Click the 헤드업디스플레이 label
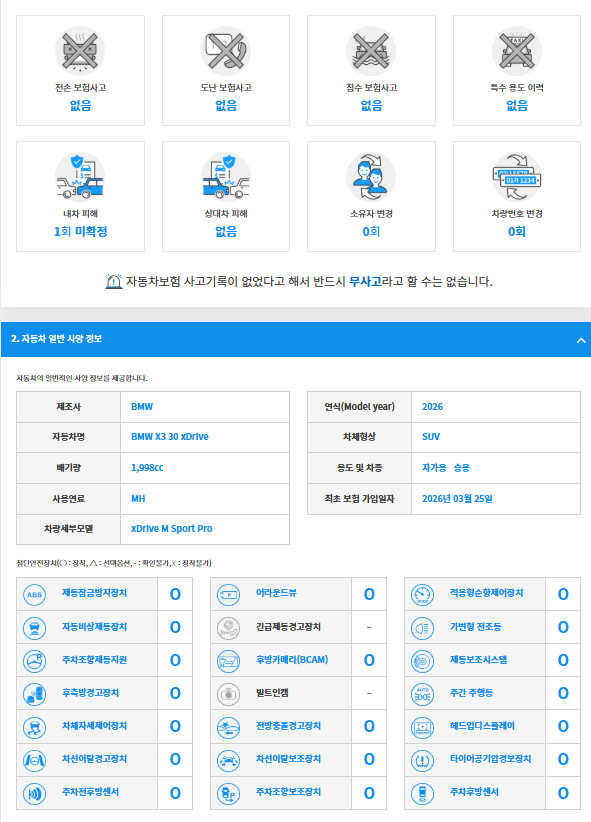Viewport: 591px width, 822px height. coord(482,726)
